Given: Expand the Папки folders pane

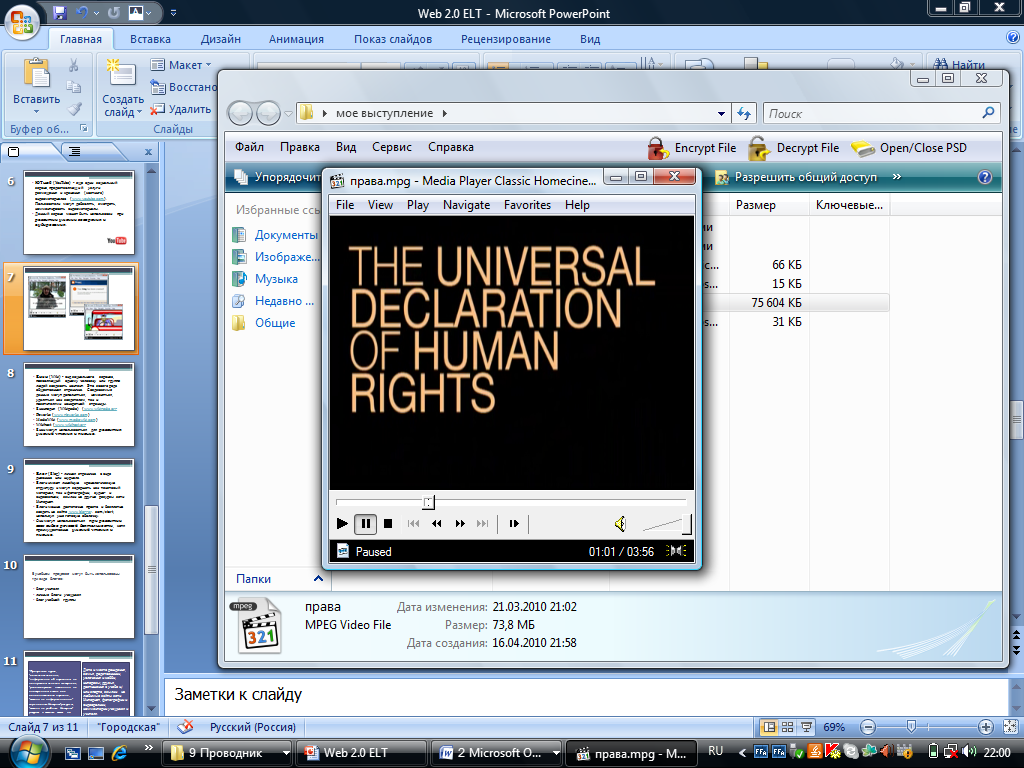Looking at the screenshot, I should pyautogui.click(x=279, y=579).
